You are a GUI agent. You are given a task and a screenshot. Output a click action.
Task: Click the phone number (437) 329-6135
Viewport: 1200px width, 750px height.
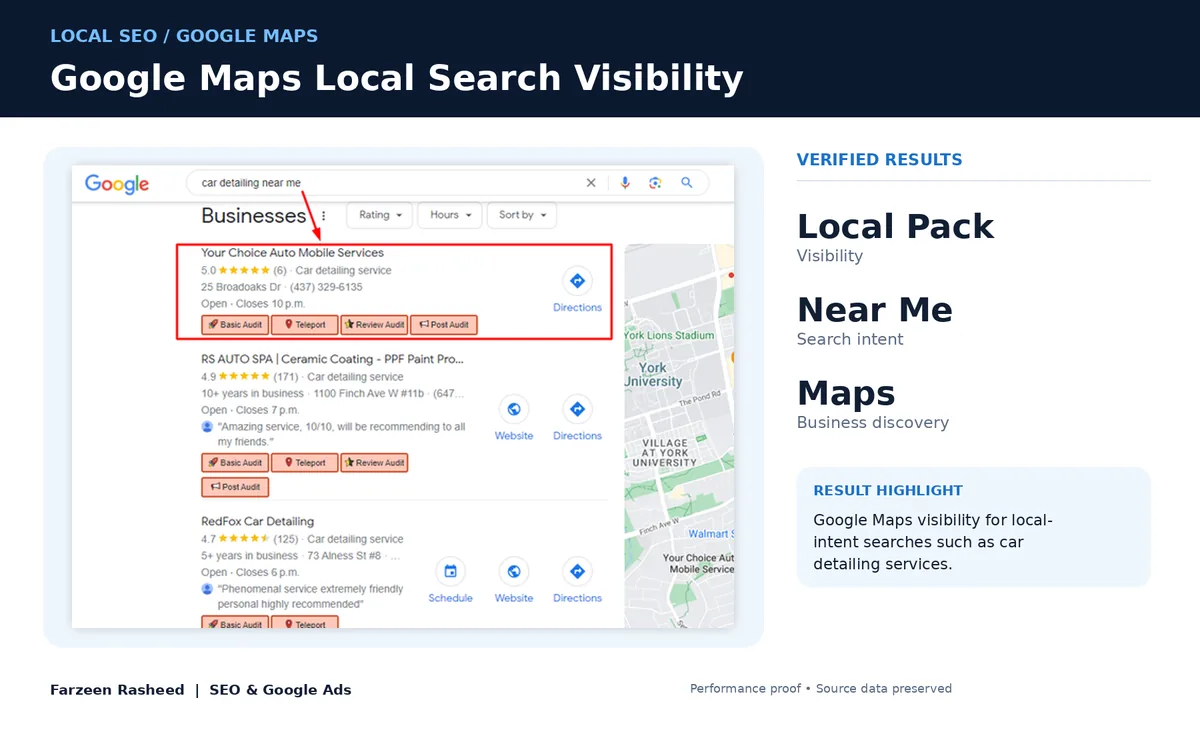(328, 287)
